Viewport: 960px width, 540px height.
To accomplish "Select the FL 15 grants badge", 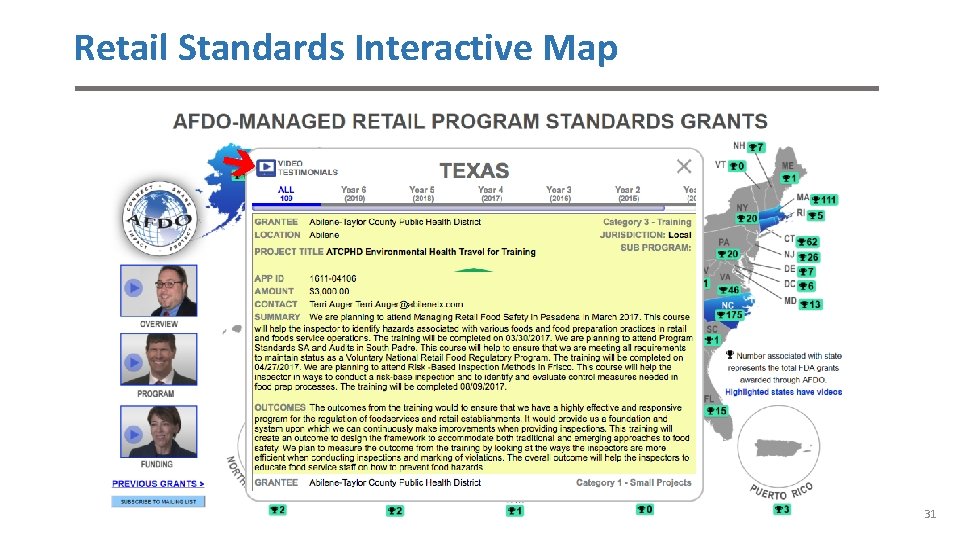I will 717,410.
